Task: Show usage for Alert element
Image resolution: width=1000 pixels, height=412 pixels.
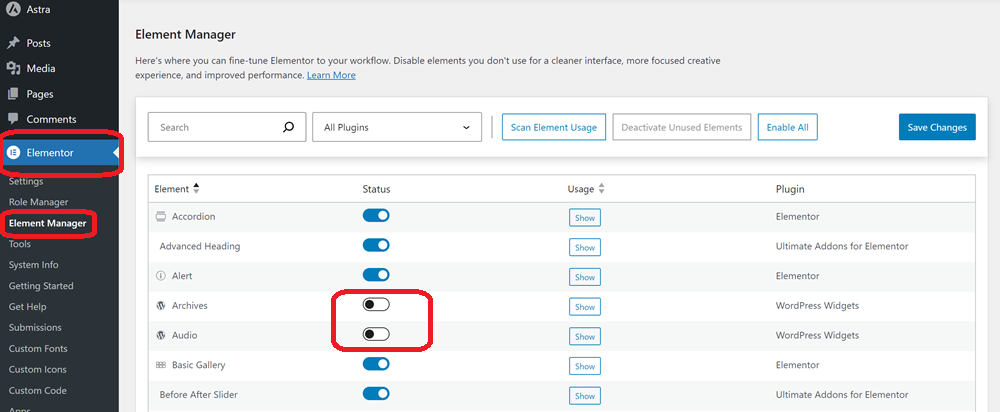Action: 585,277
